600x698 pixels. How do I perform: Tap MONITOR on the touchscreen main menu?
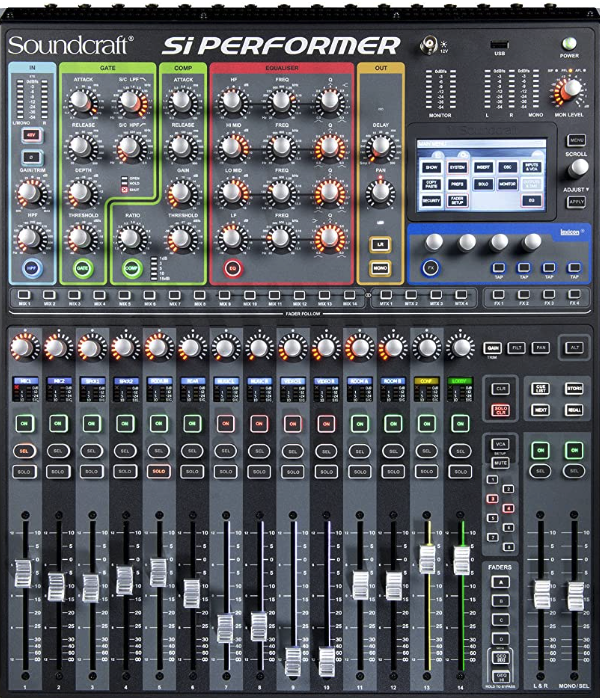[507, 184]
